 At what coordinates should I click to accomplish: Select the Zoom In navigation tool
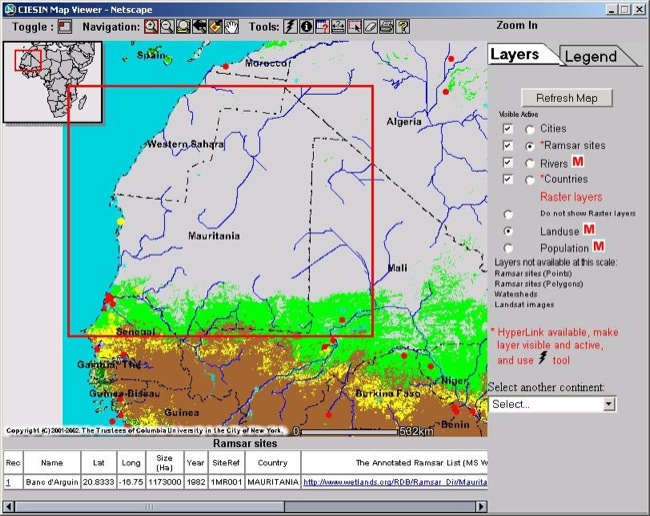click(151, 26)
